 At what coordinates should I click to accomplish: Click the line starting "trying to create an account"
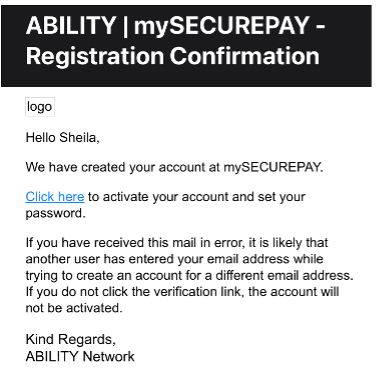point(189,275)
